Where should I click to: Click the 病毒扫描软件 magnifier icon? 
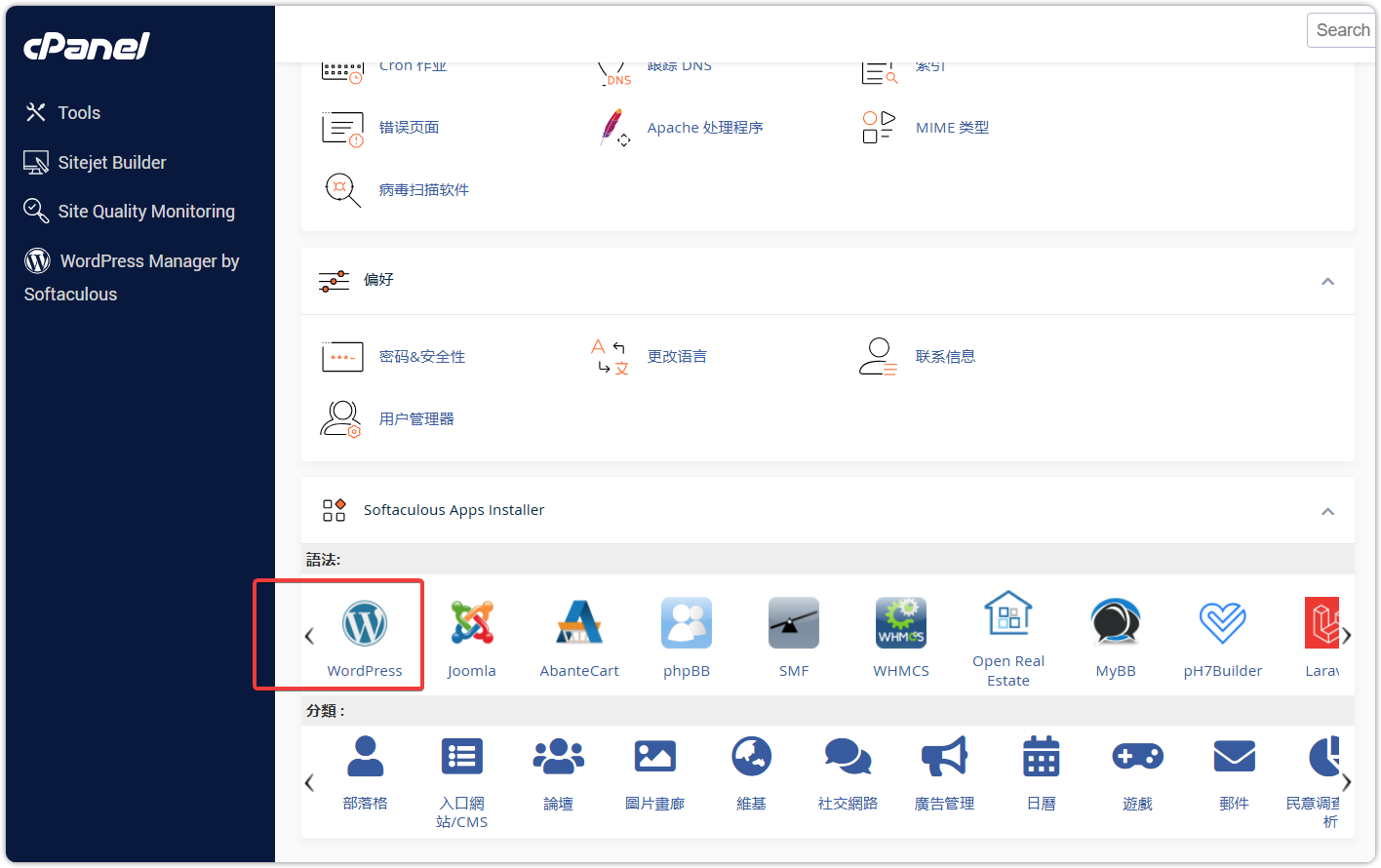pos(342,189)
